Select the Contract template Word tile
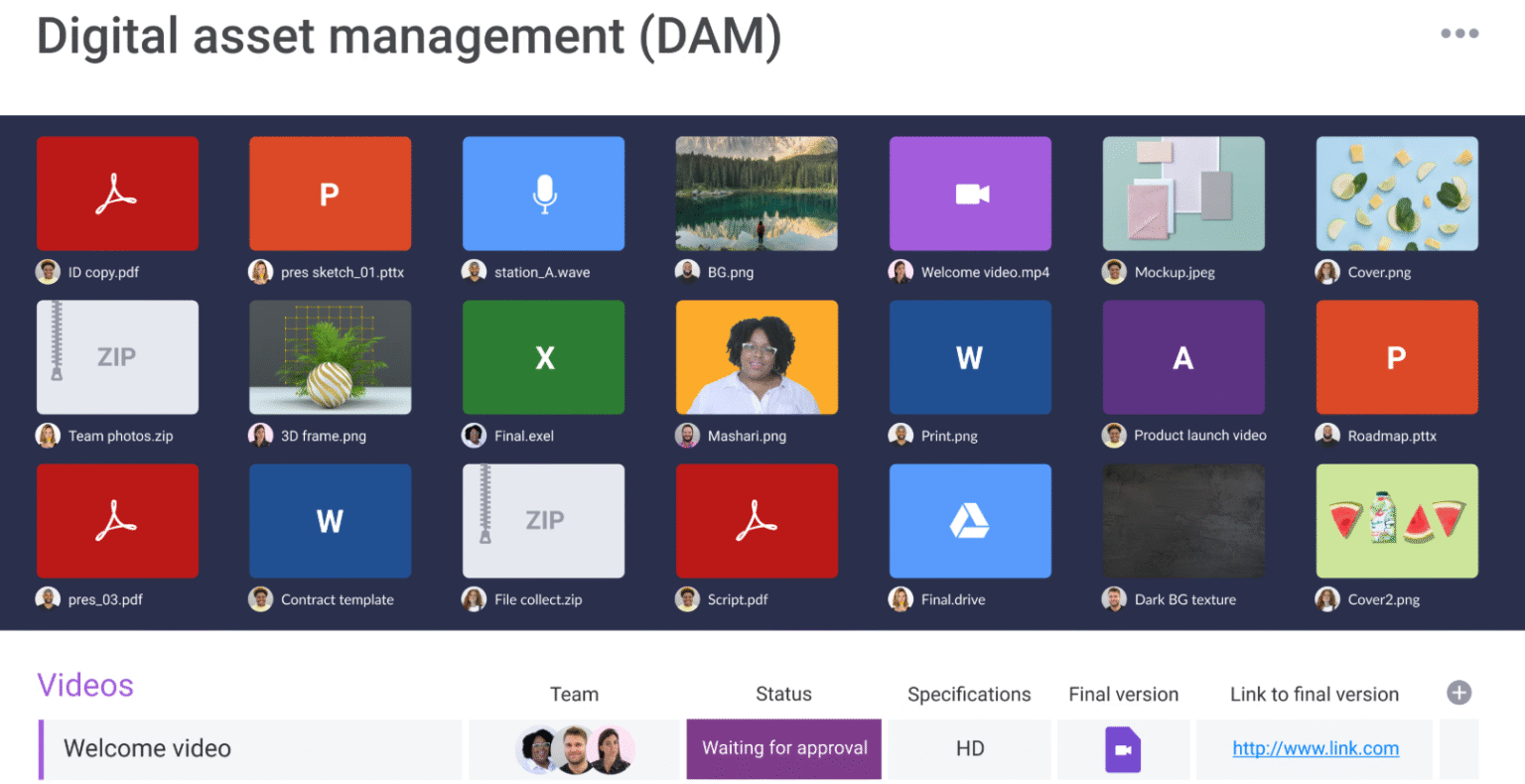The width and height of the screenshot is (1525, 784). pyautogui.click(x=330, y=521)
